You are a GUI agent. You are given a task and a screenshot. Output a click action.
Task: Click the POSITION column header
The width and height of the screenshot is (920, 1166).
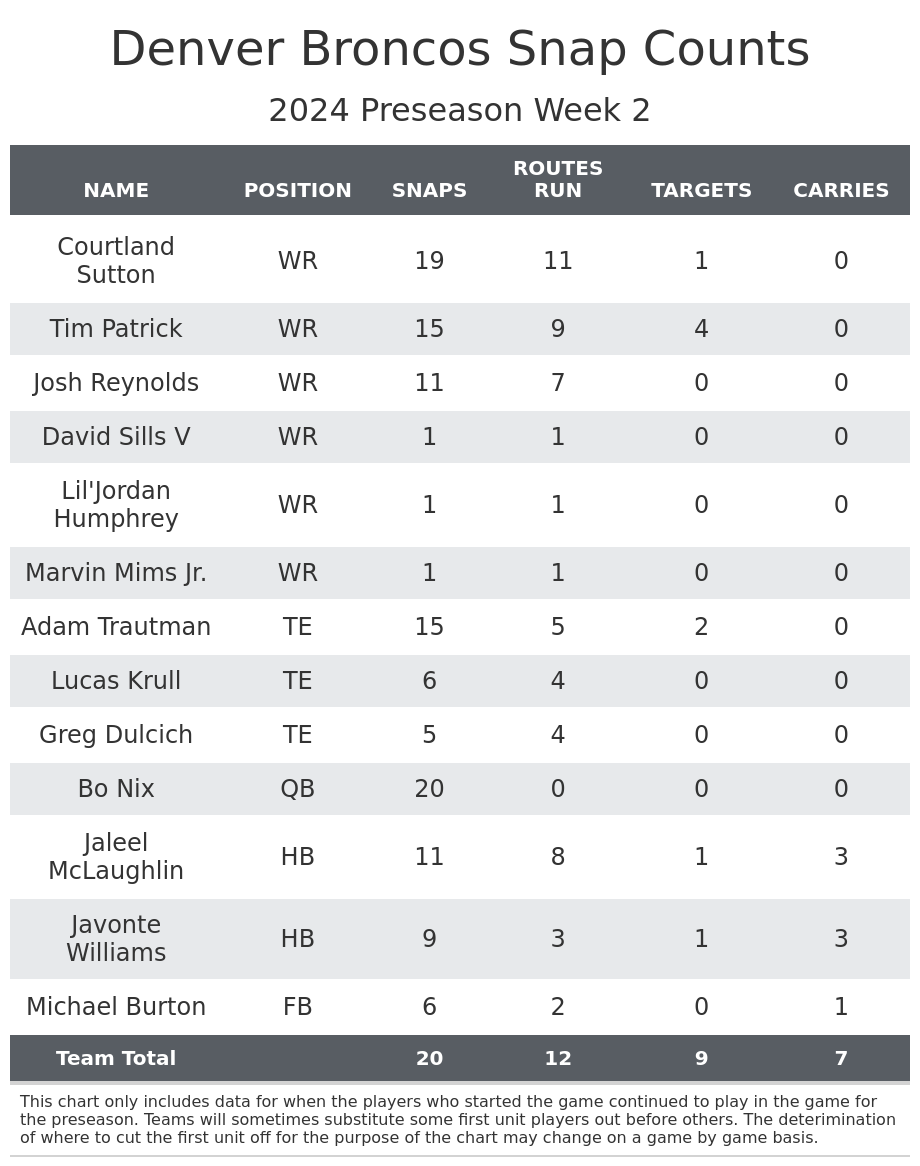click(x=297, y=191)
